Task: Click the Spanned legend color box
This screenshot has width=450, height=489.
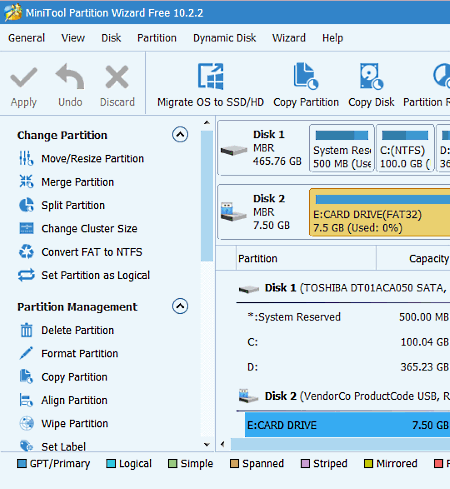Action: pyautogui.click(x=234, y=464)
